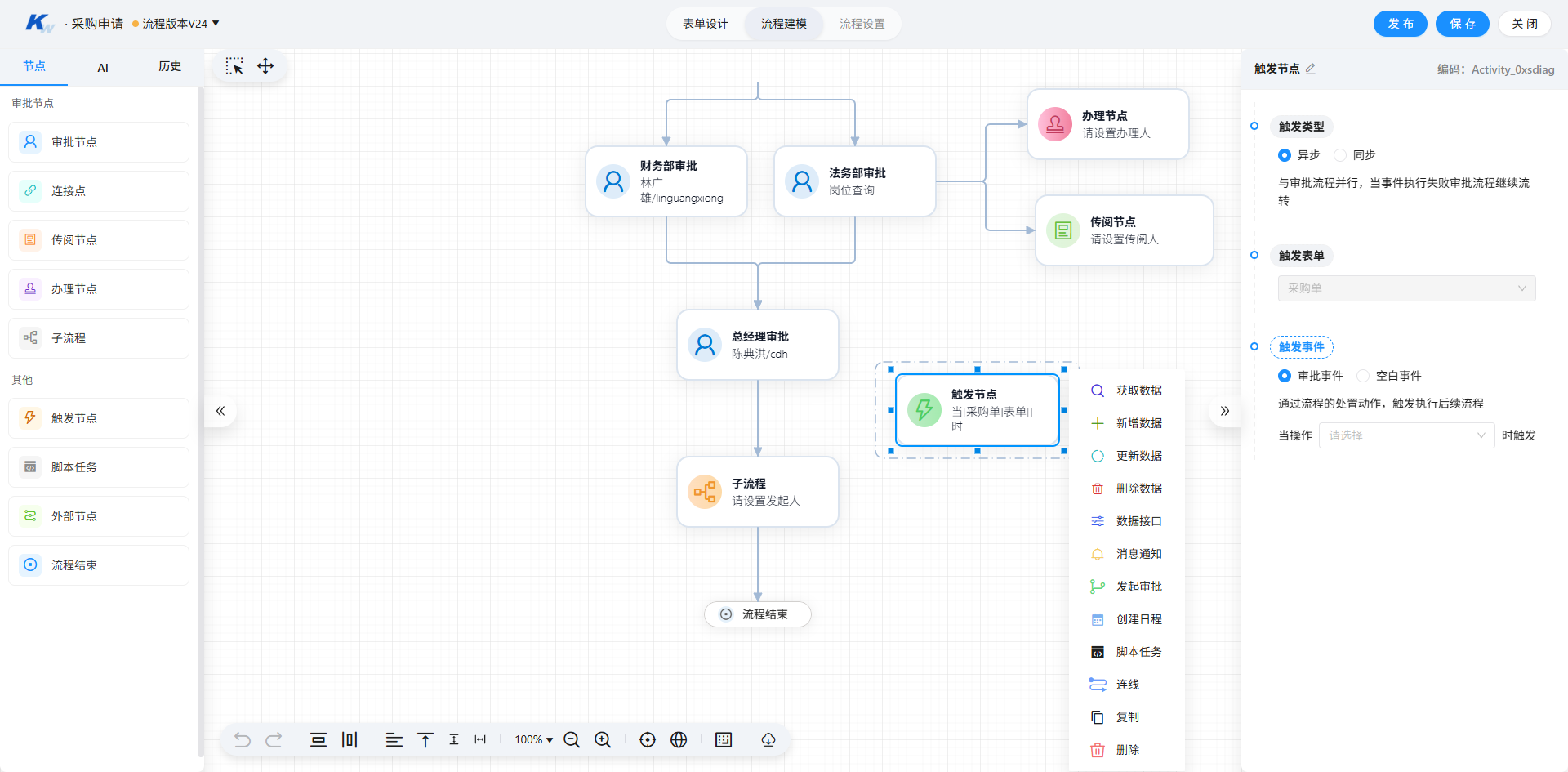Select the marquee selection tool
1568x772 pixels.
234,66
